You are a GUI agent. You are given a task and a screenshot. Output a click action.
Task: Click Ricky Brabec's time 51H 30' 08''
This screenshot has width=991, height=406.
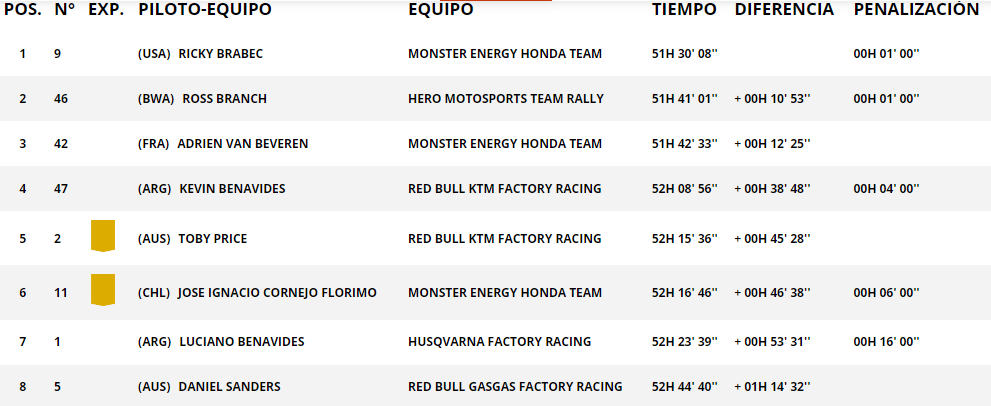tap(684, 54)
